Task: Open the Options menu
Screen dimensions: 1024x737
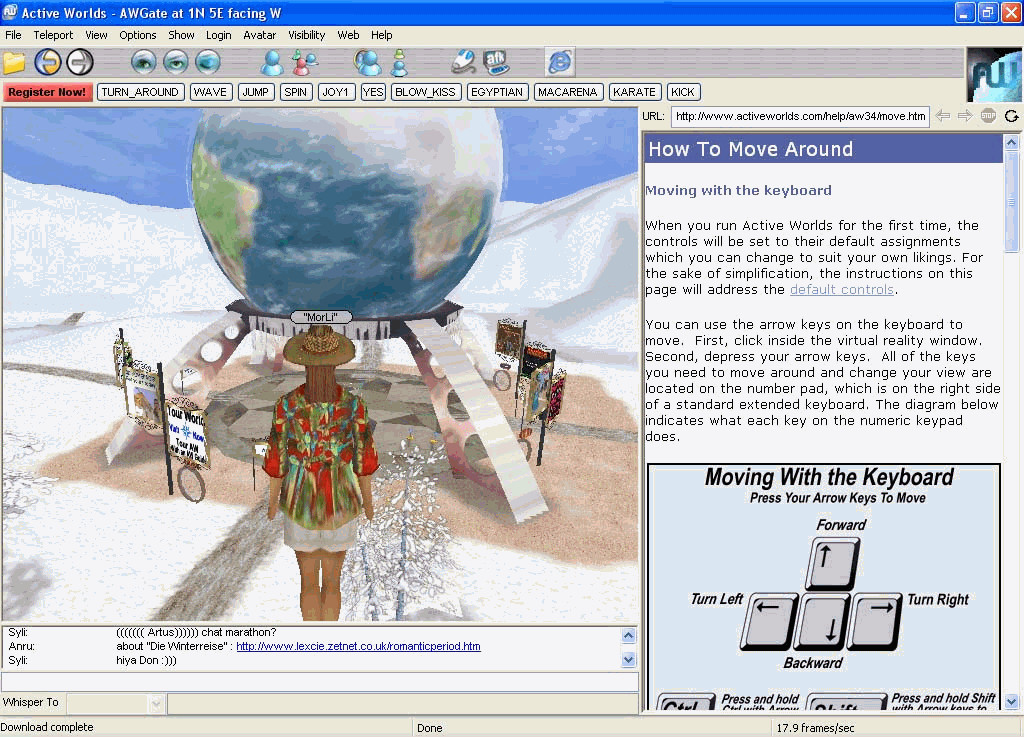Action: [x=138, y=35]
